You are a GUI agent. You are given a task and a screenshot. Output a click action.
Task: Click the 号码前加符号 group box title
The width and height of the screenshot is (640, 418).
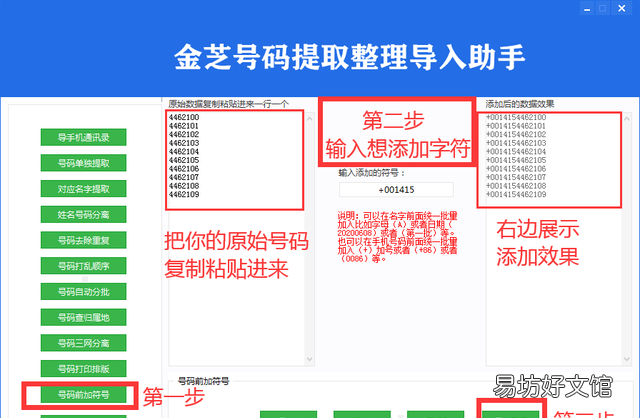204,381
